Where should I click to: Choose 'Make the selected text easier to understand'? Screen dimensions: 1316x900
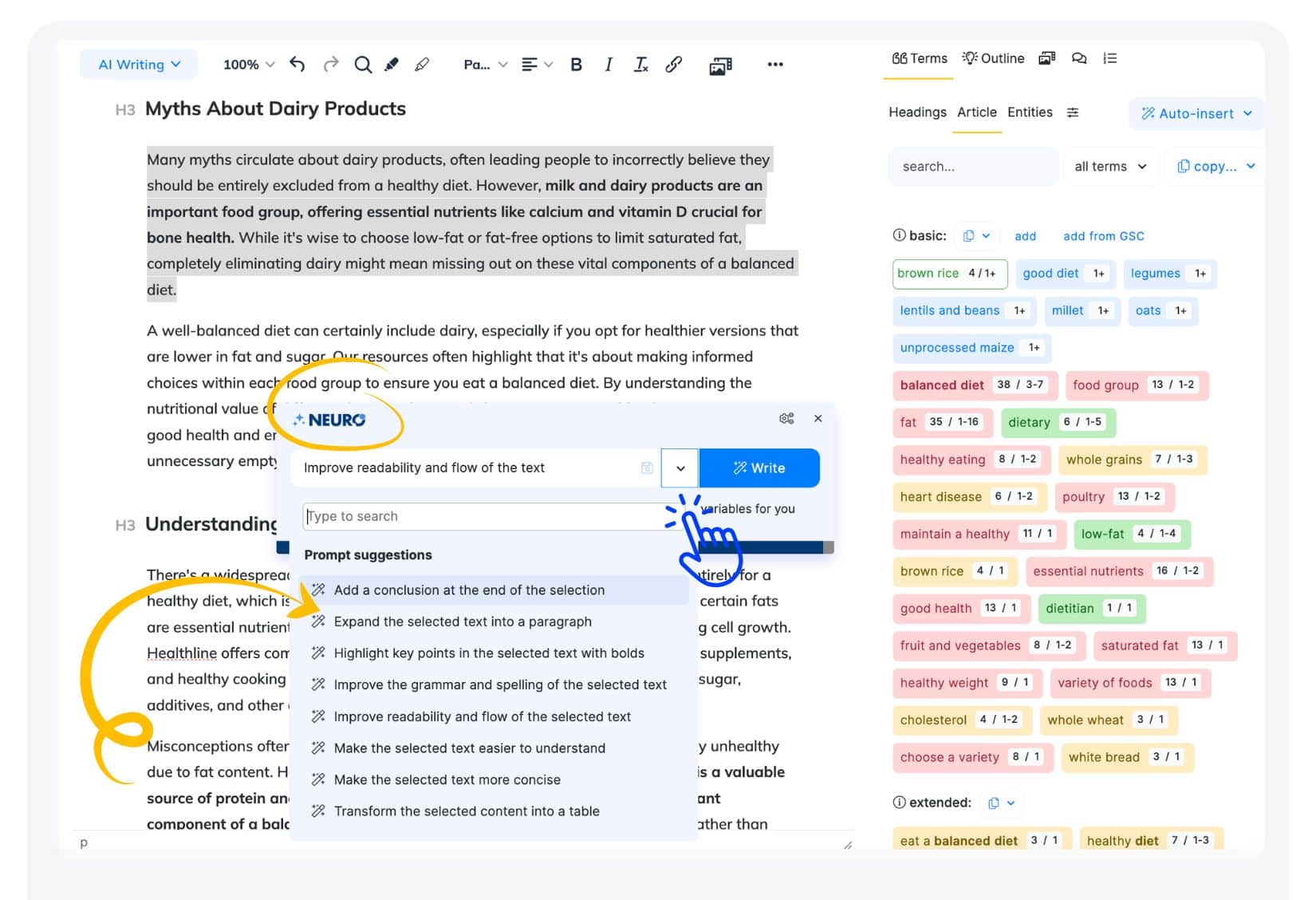(493, 748)
